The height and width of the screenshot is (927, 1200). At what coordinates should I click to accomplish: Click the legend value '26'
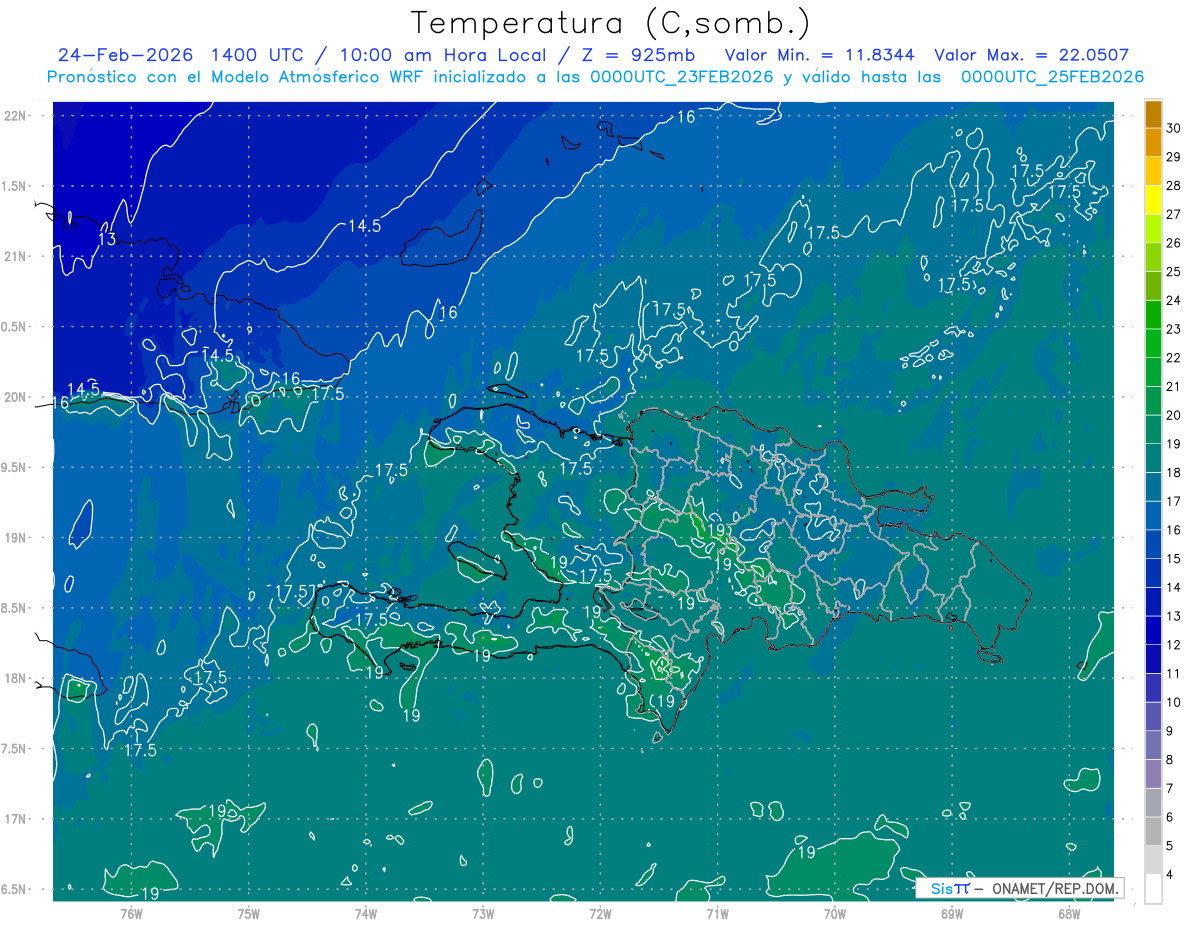tap(1174, 243)
